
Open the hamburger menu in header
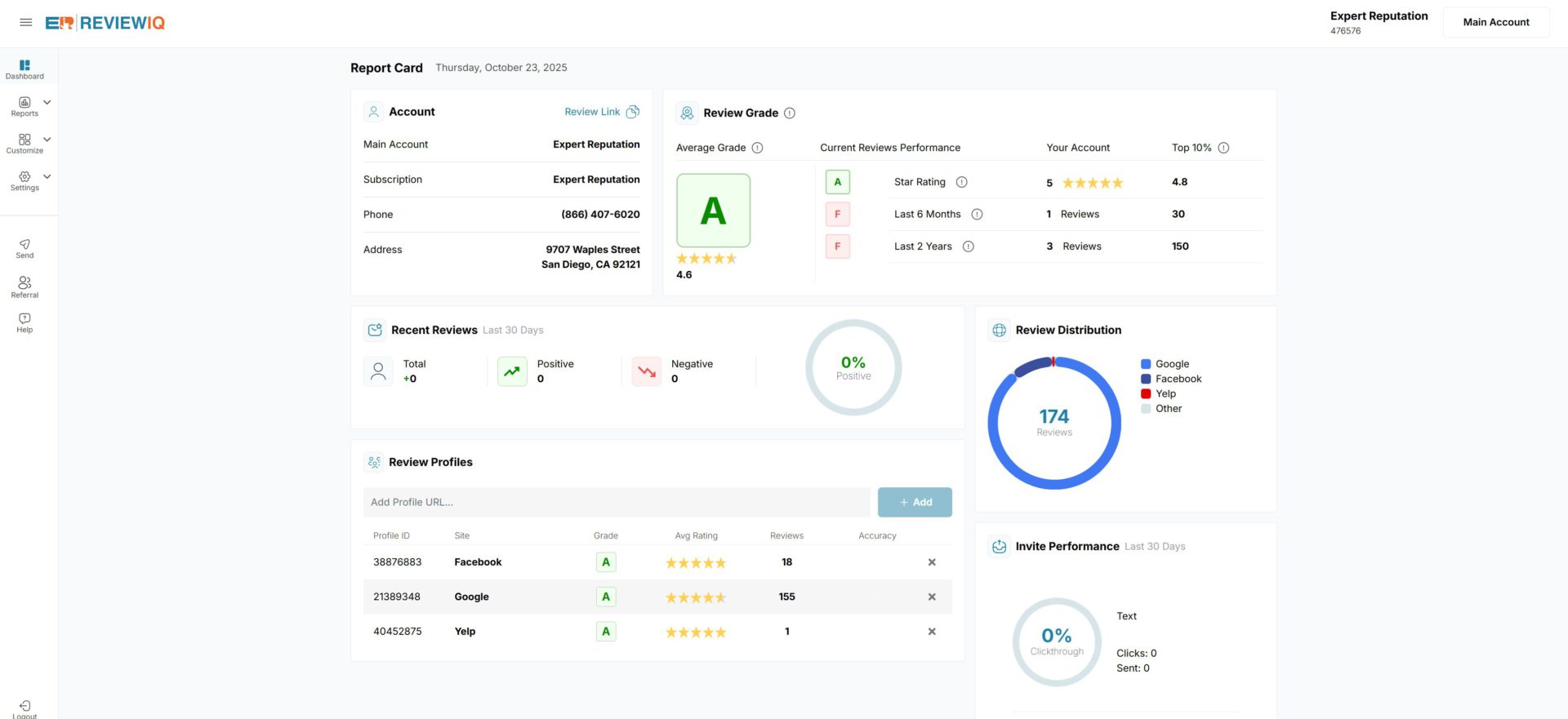26,23
